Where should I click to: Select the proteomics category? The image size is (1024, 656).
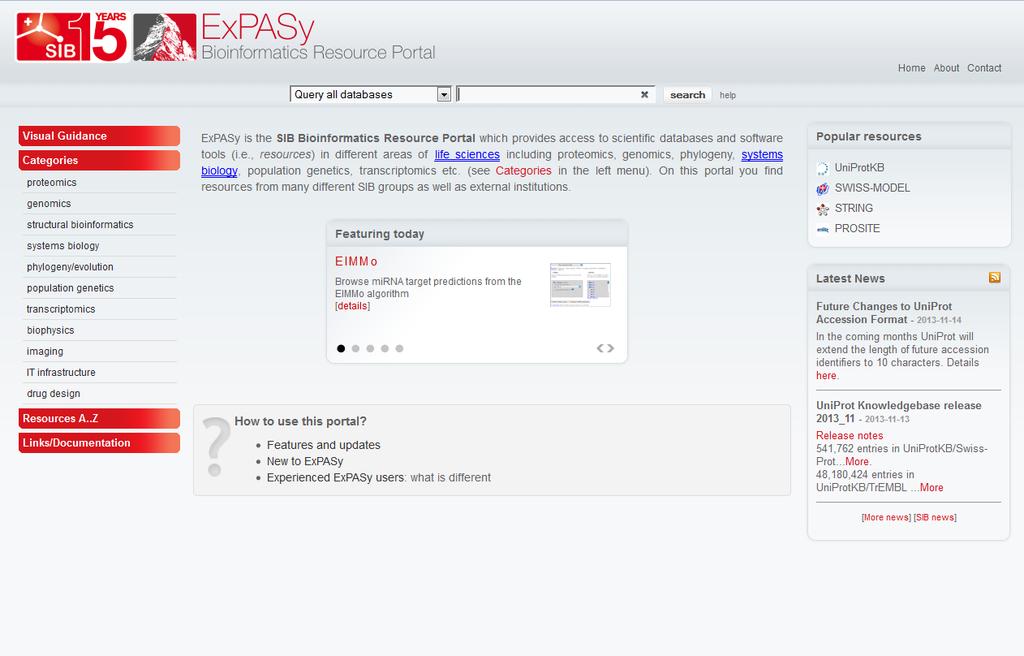coord(52,182)
